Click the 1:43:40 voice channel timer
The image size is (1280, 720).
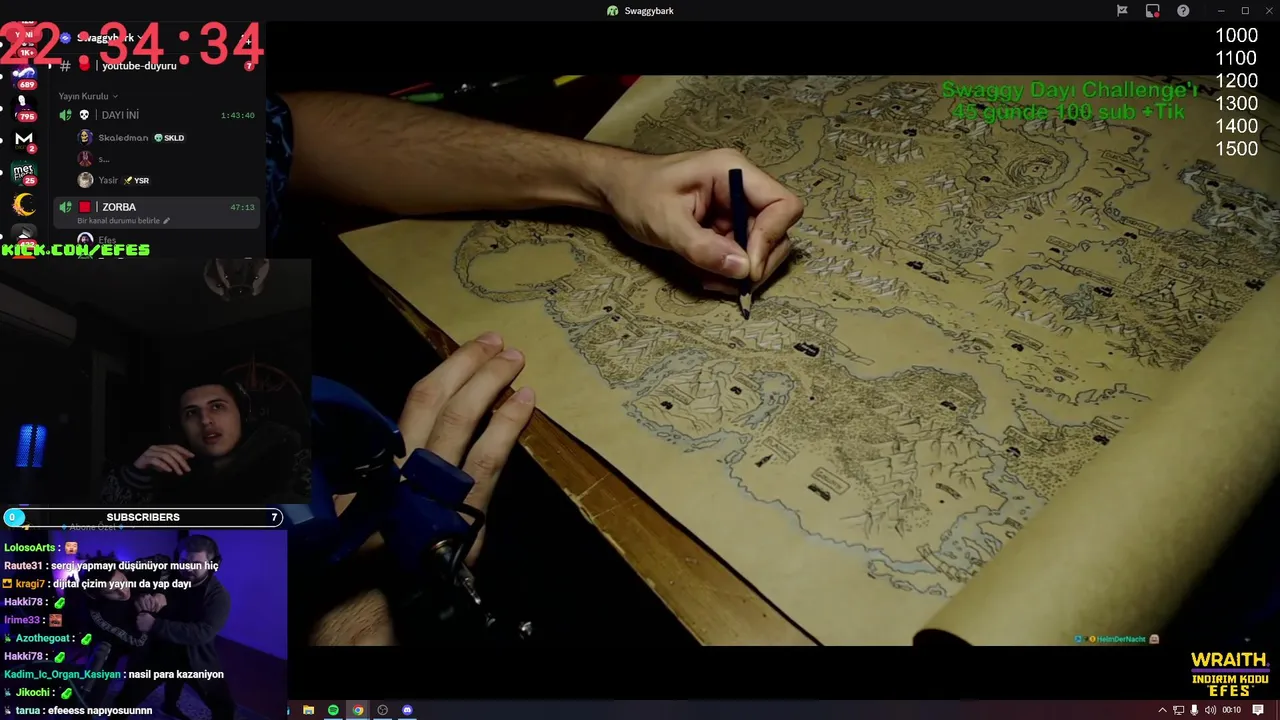pyautogui.click(x=238, y=115)
